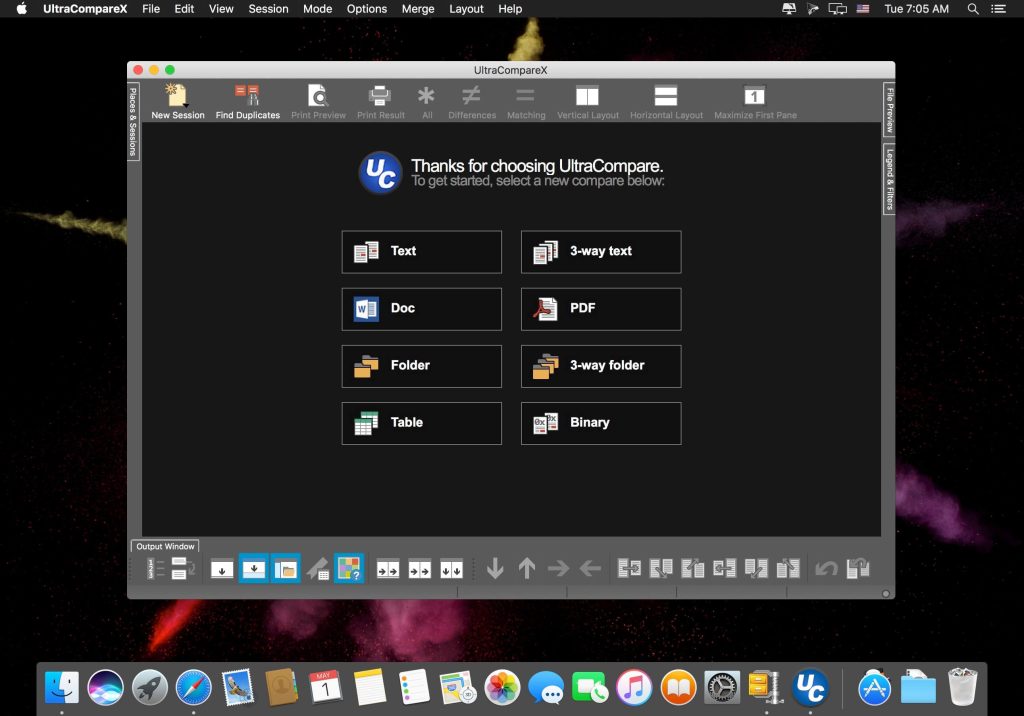Click the Vertical Layout icon

(587, 96)
